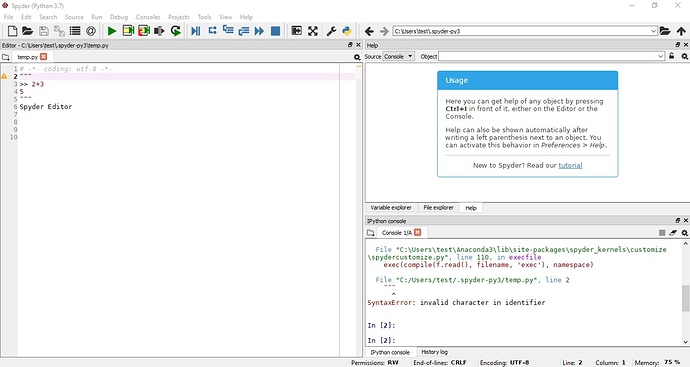Image resolution: width=690 pixels, height=367 pixels.
Task: Save the current file using the disk icon
Action: (44, 31)
